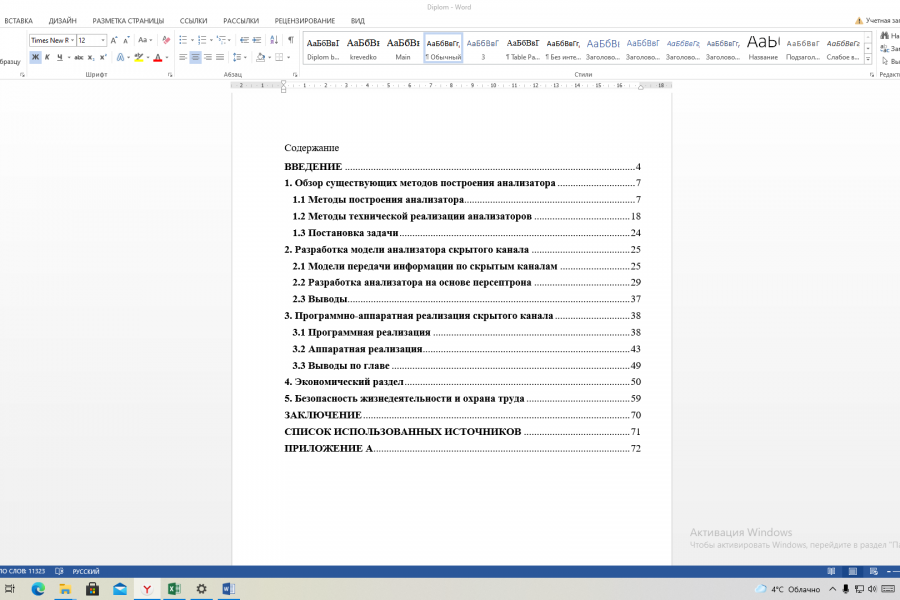Image resolution: width=900 pixels, height=600 pixels.
Task: Open the РАССЫЛКИ ribbon tab
Action: coord(241,21)
